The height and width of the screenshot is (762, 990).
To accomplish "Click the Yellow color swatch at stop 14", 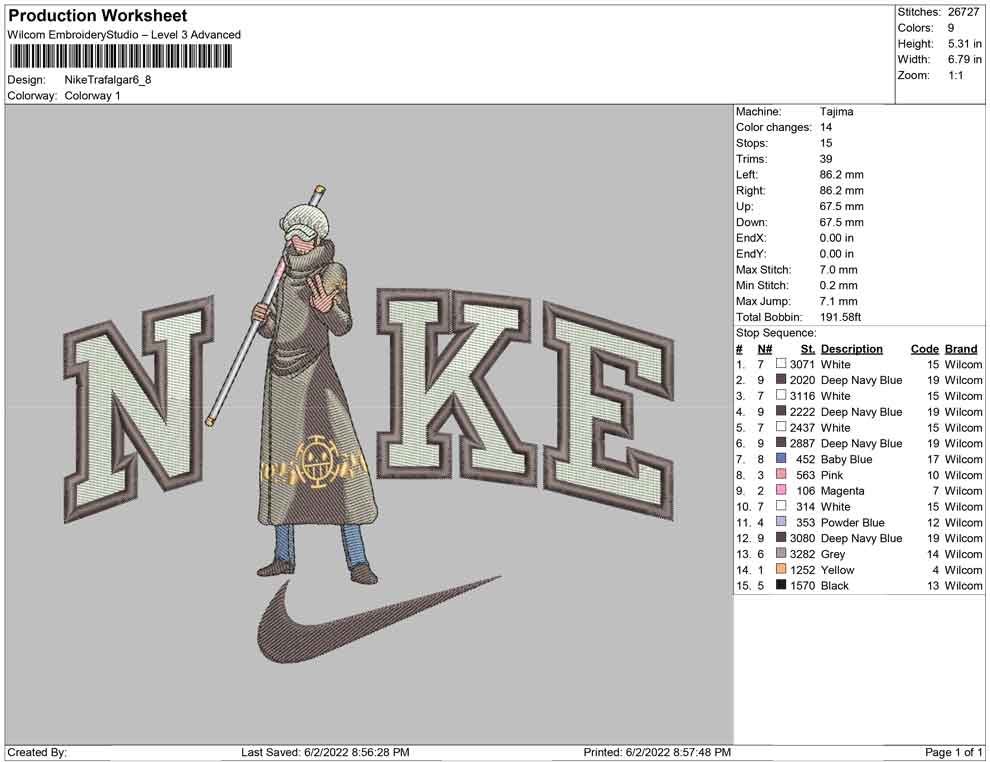I will click(781, 569).
